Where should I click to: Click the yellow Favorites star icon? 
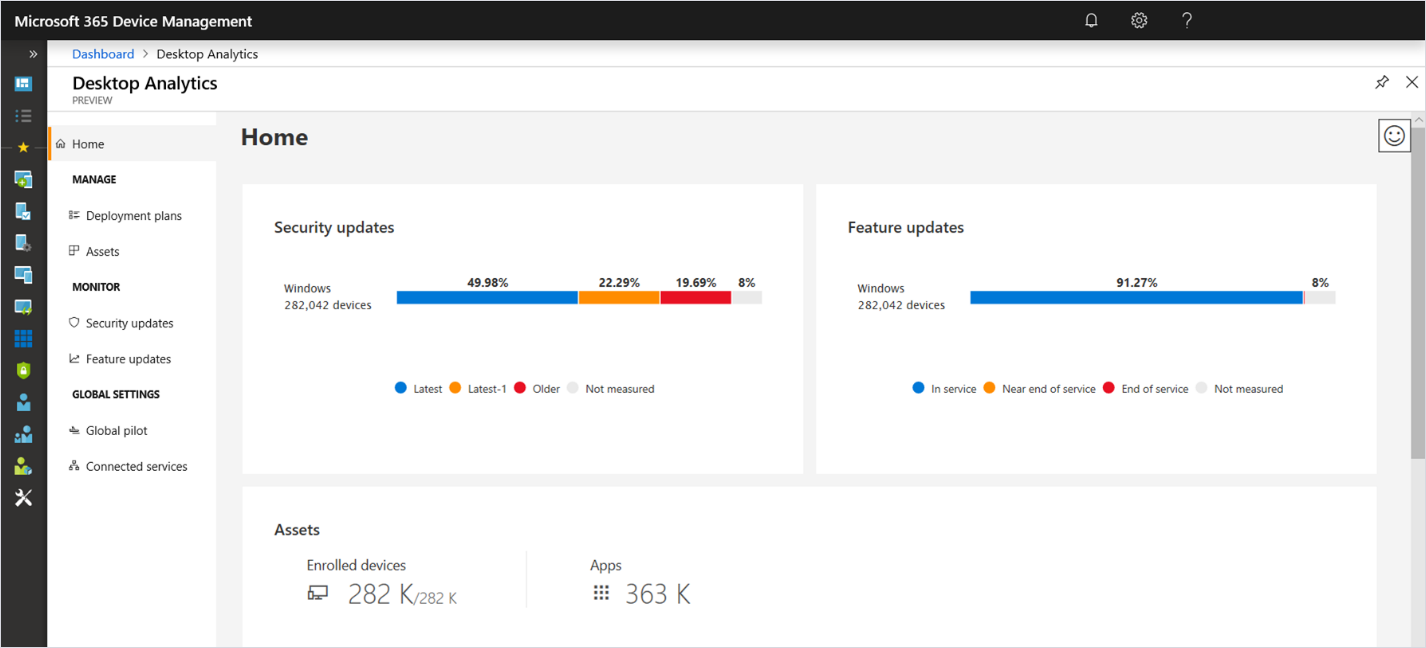click(23, 147)
